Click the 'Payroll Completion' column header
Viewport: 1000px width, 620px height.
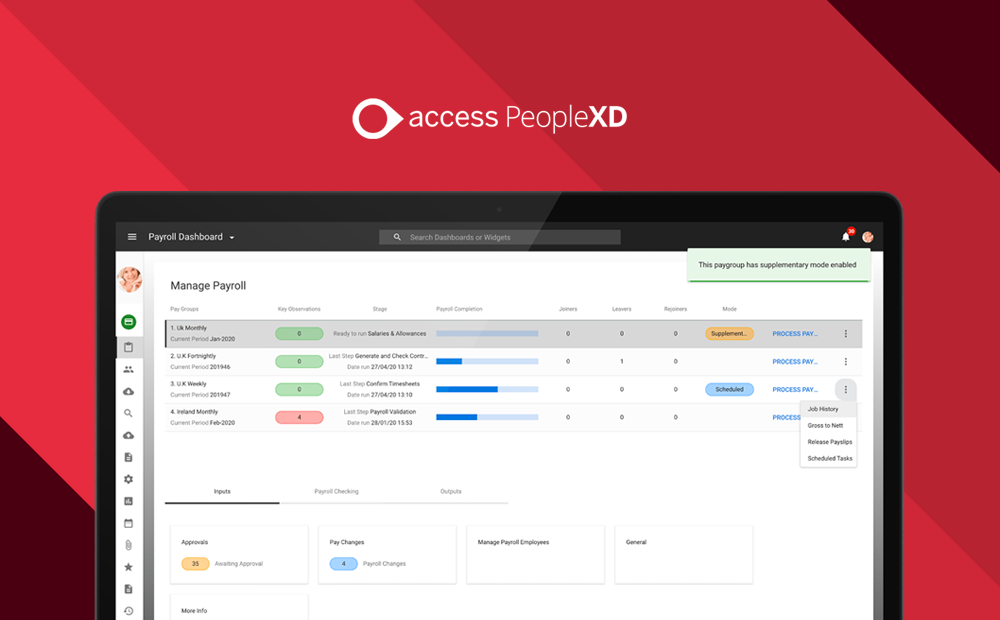[459, 309]
